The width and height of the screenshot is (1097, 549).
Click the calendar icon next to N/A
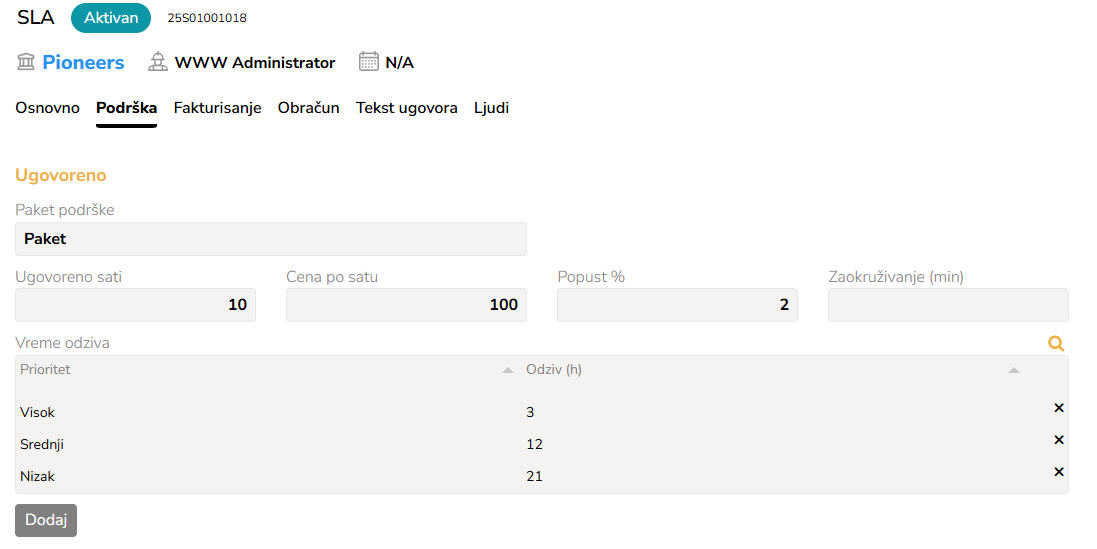[x=369, y=62]
